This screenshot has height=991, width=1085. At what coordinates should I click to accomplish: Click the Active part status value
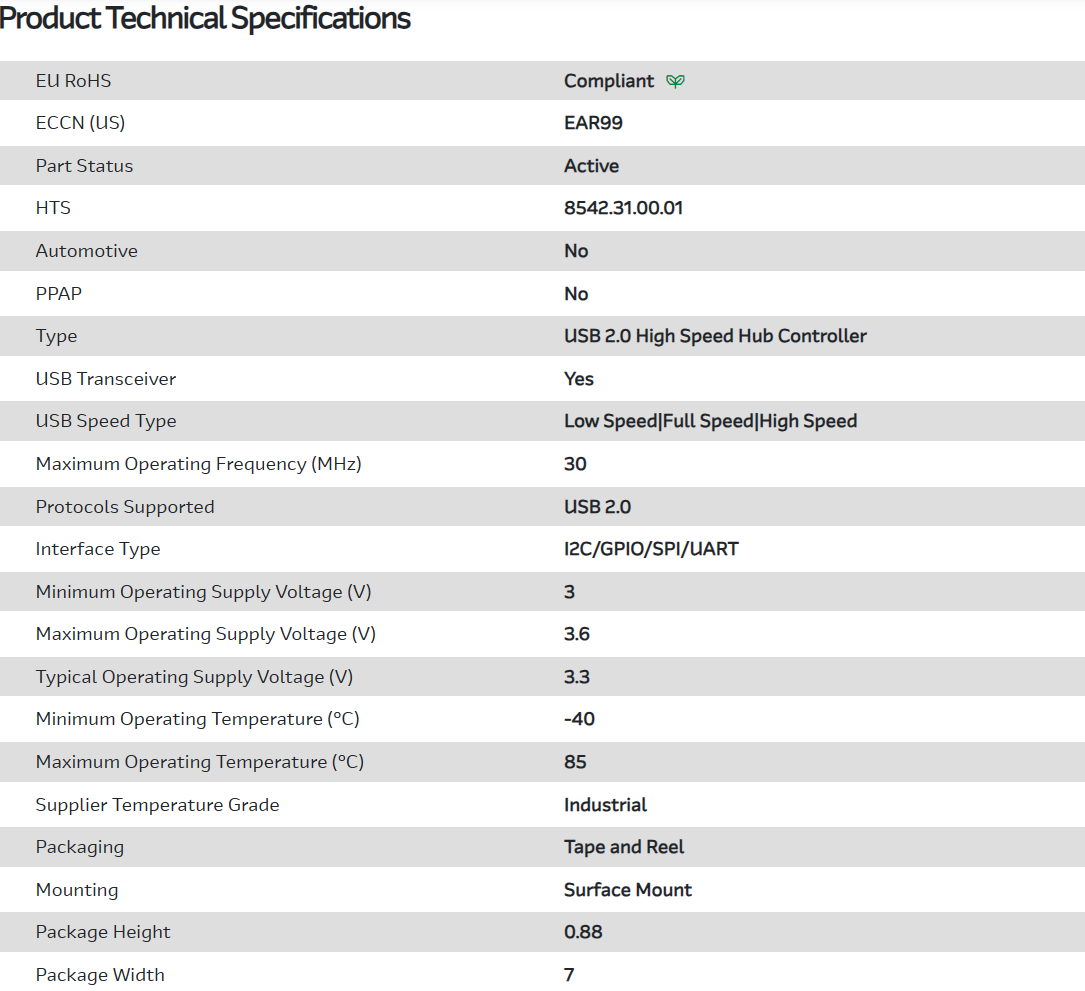click(x=591, y=166)
